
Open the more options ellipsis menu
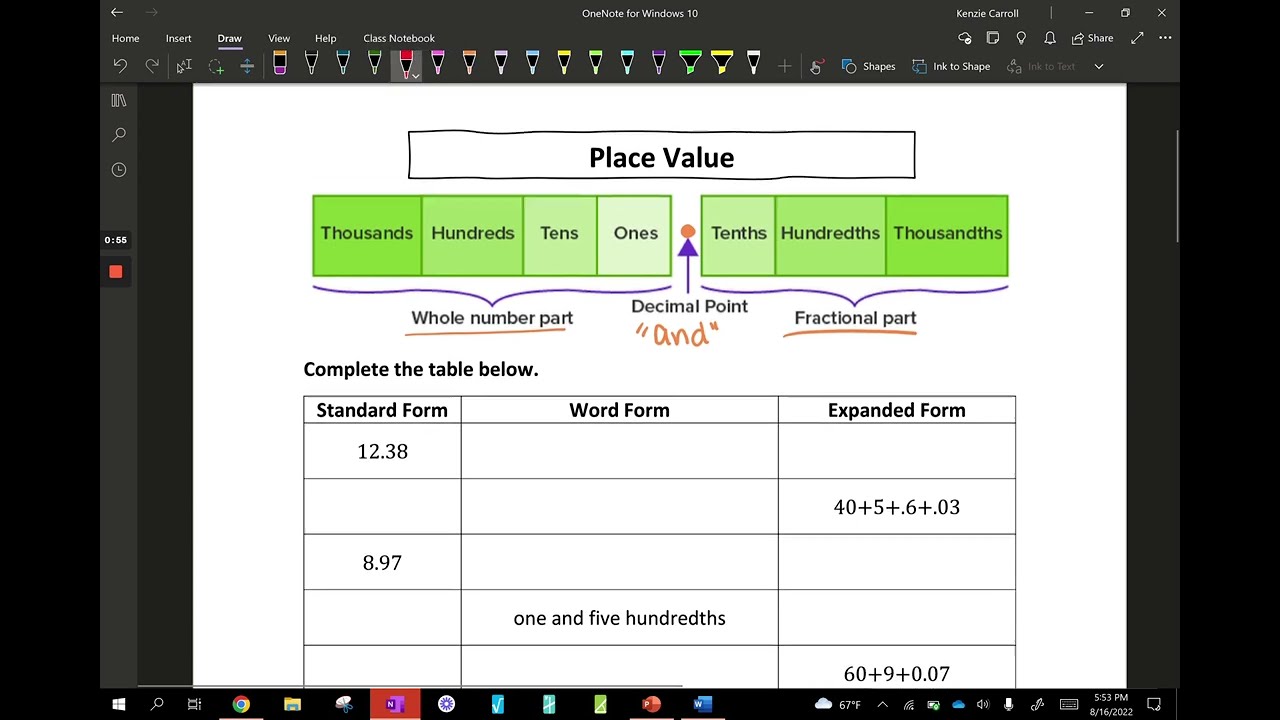click(x=1165, y=38)
